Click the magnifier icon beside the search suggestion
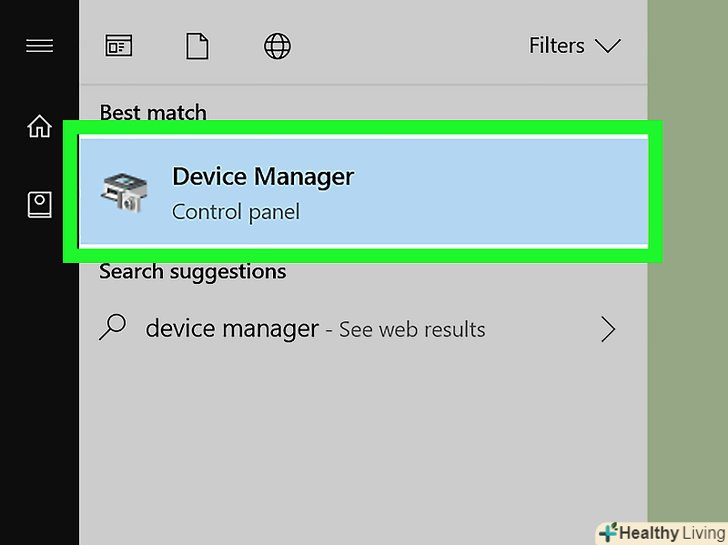728x545 pixels. pyautogui.click(x=115, y=328)
